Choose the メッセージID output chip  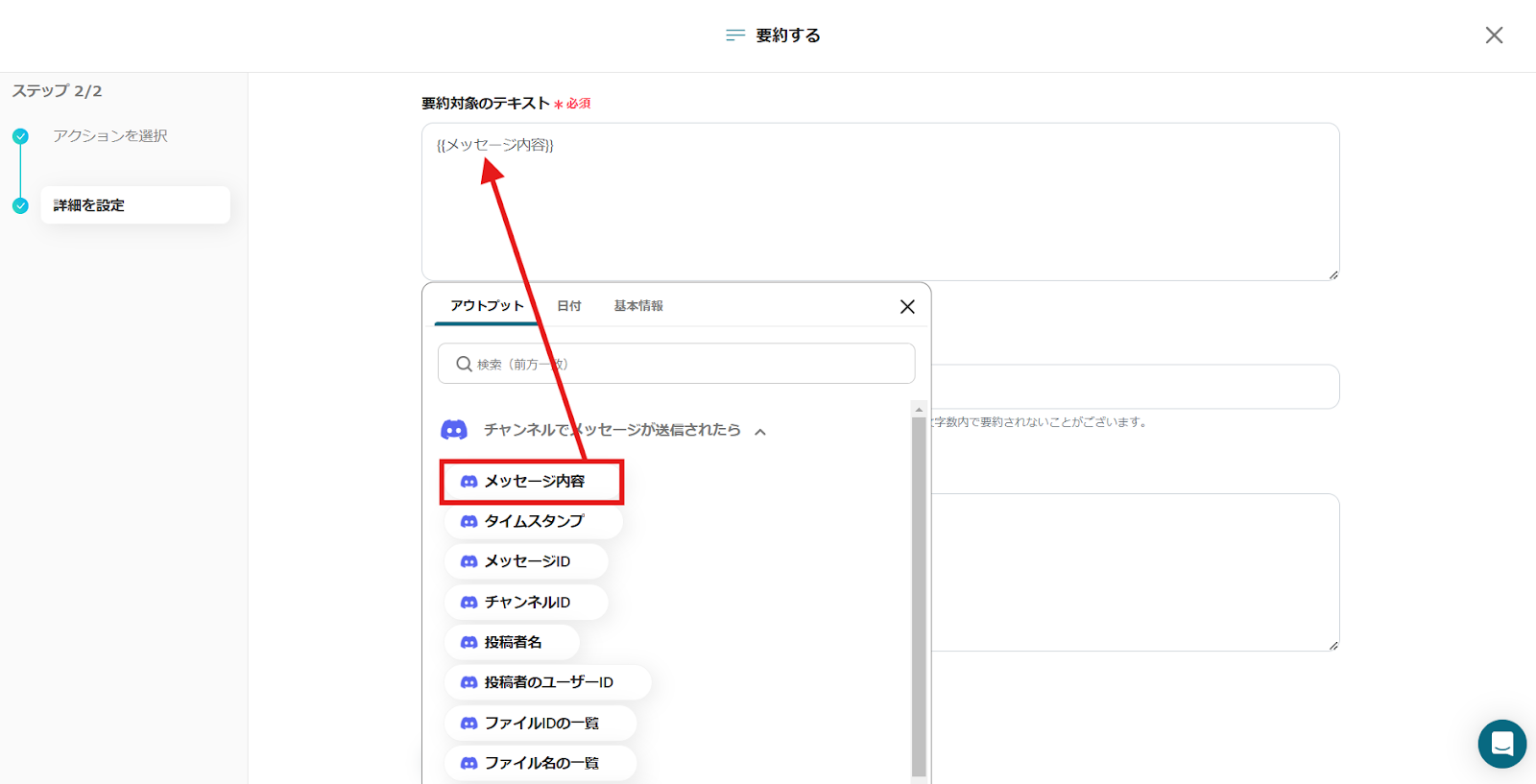[526, 561]
